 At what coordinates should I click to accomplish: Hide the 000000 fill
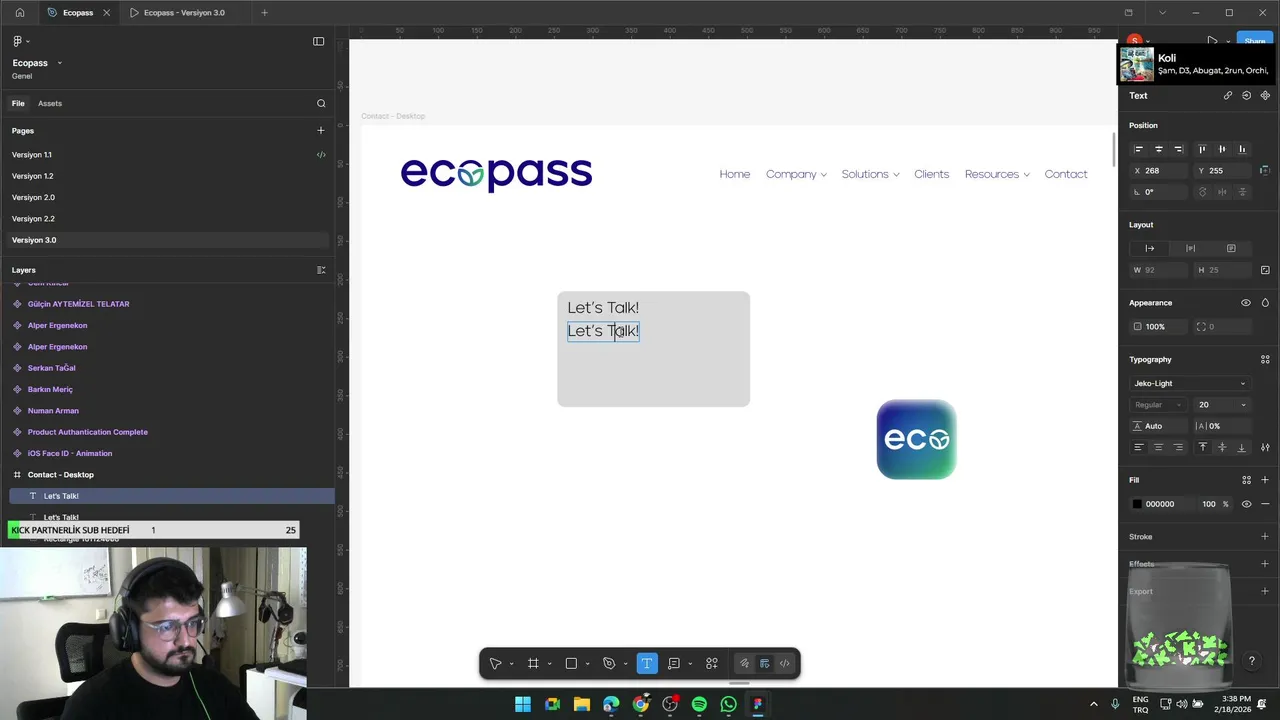(x=1246, y=504)
